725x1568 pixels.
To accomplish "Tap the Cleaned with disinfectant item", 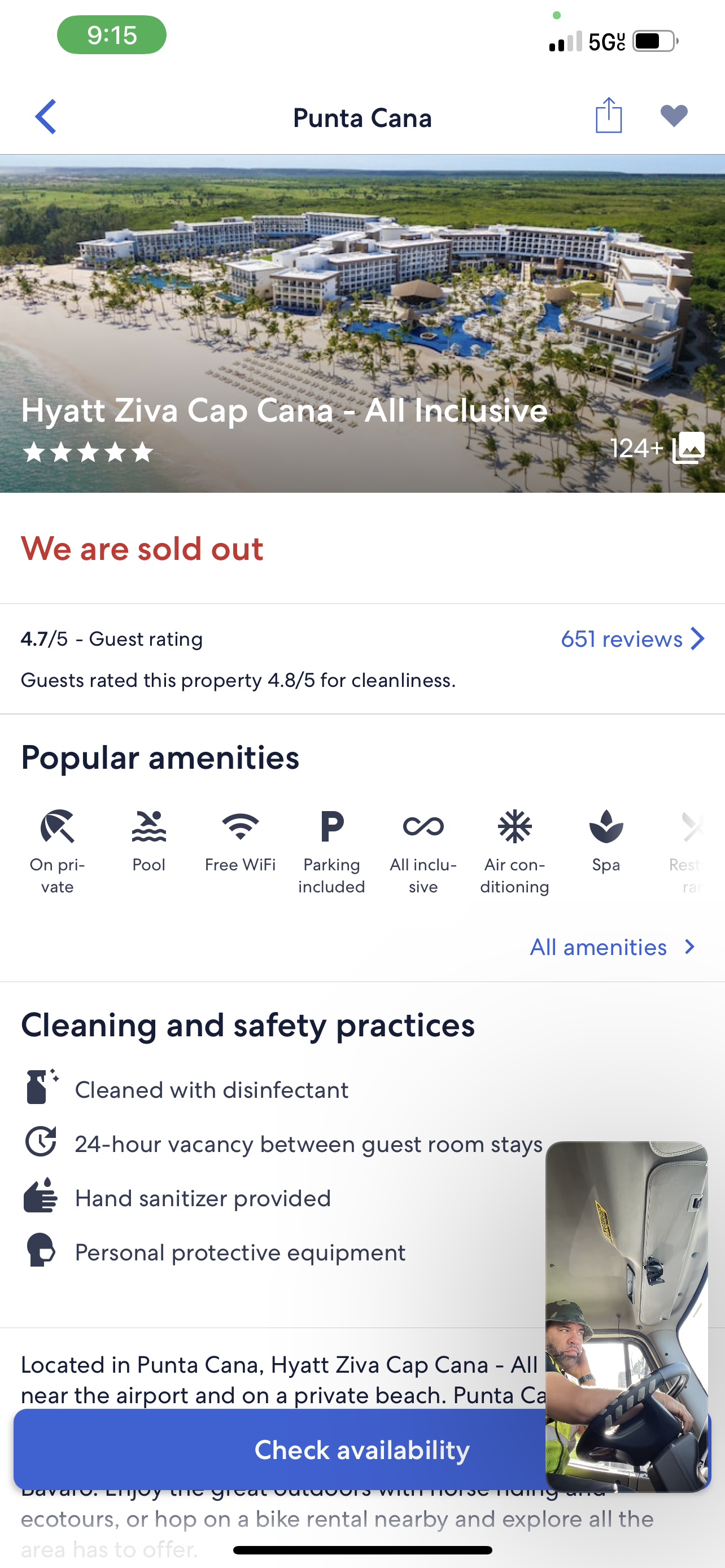I will coord(185,1089).
